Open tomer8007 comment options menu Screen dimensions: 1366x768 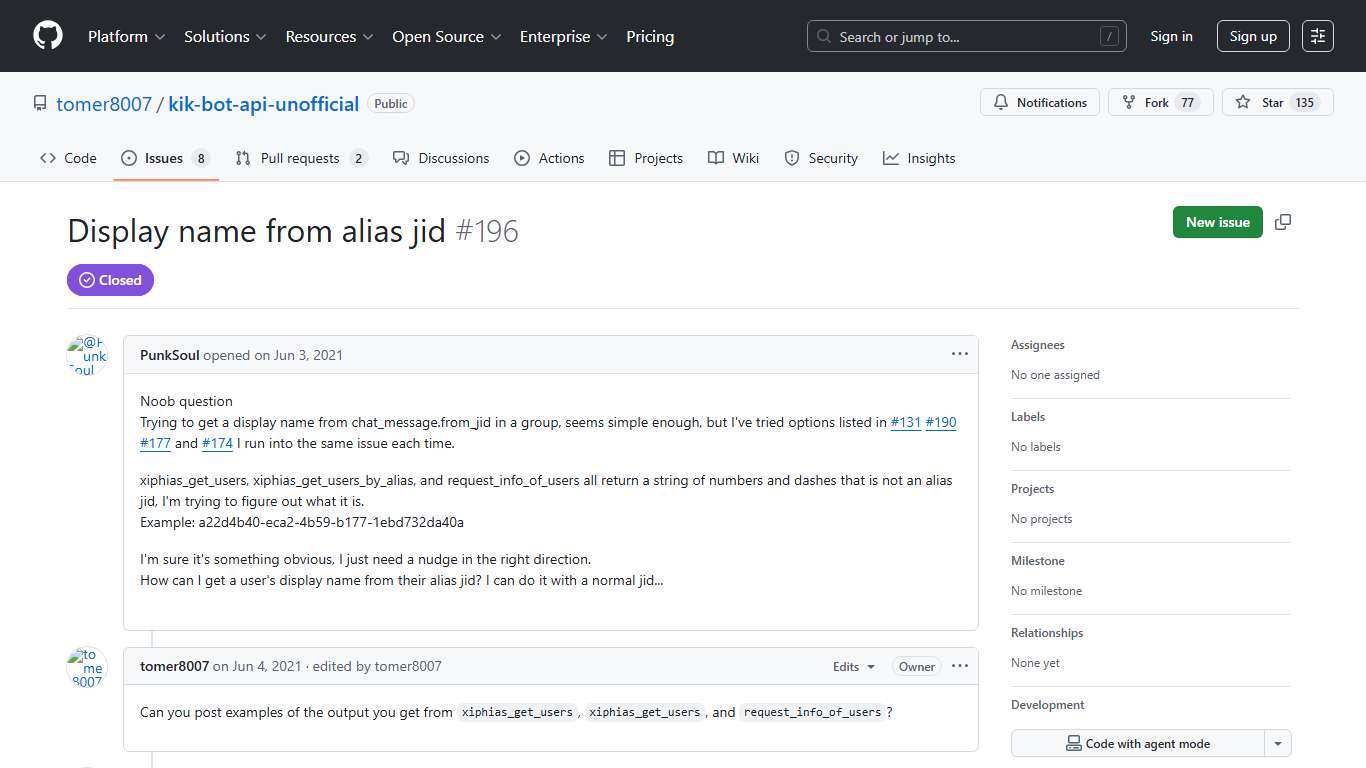coord(959,666)
